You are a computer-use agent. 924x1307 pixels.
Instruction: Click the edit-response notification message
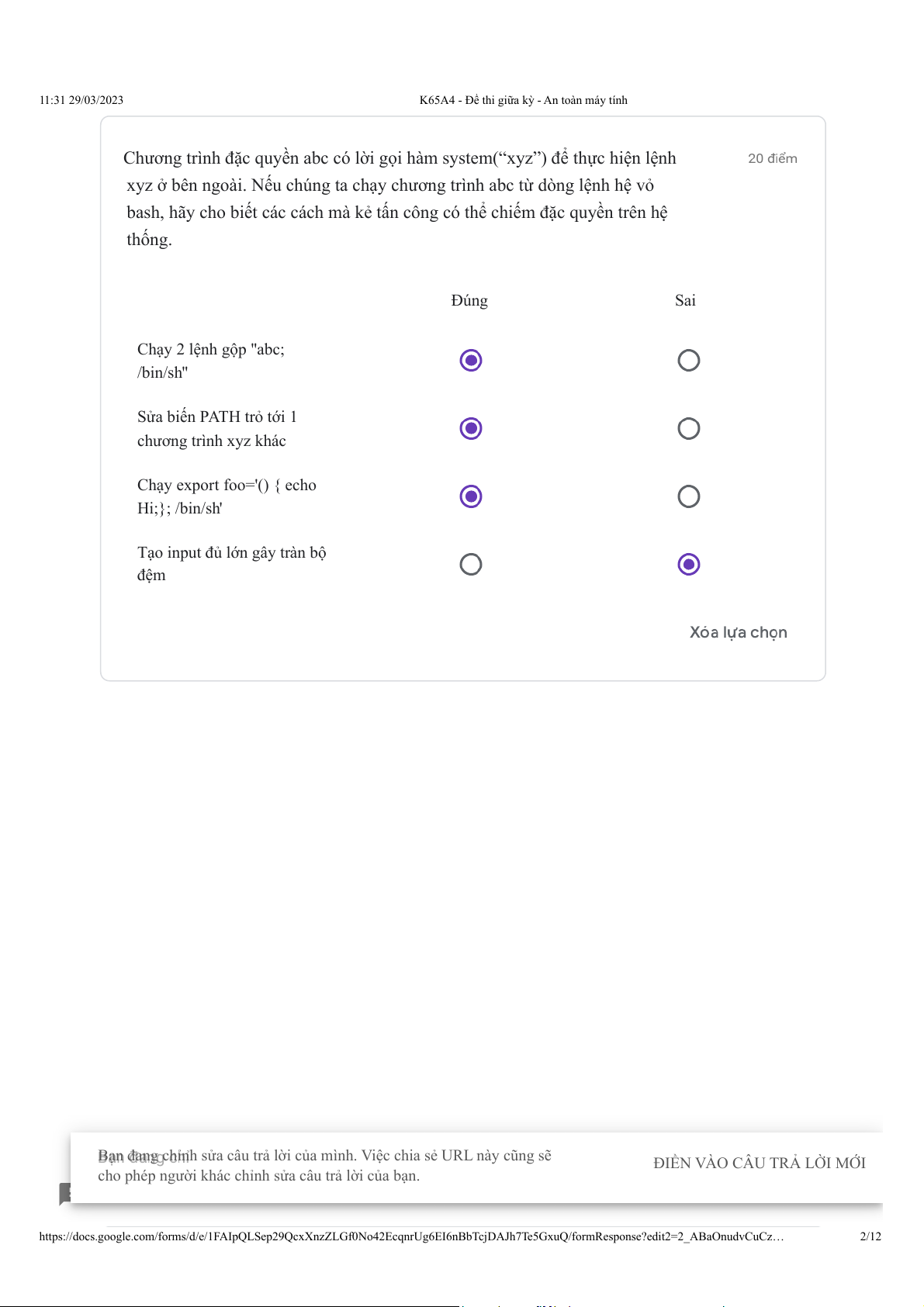coord(326,1165)
